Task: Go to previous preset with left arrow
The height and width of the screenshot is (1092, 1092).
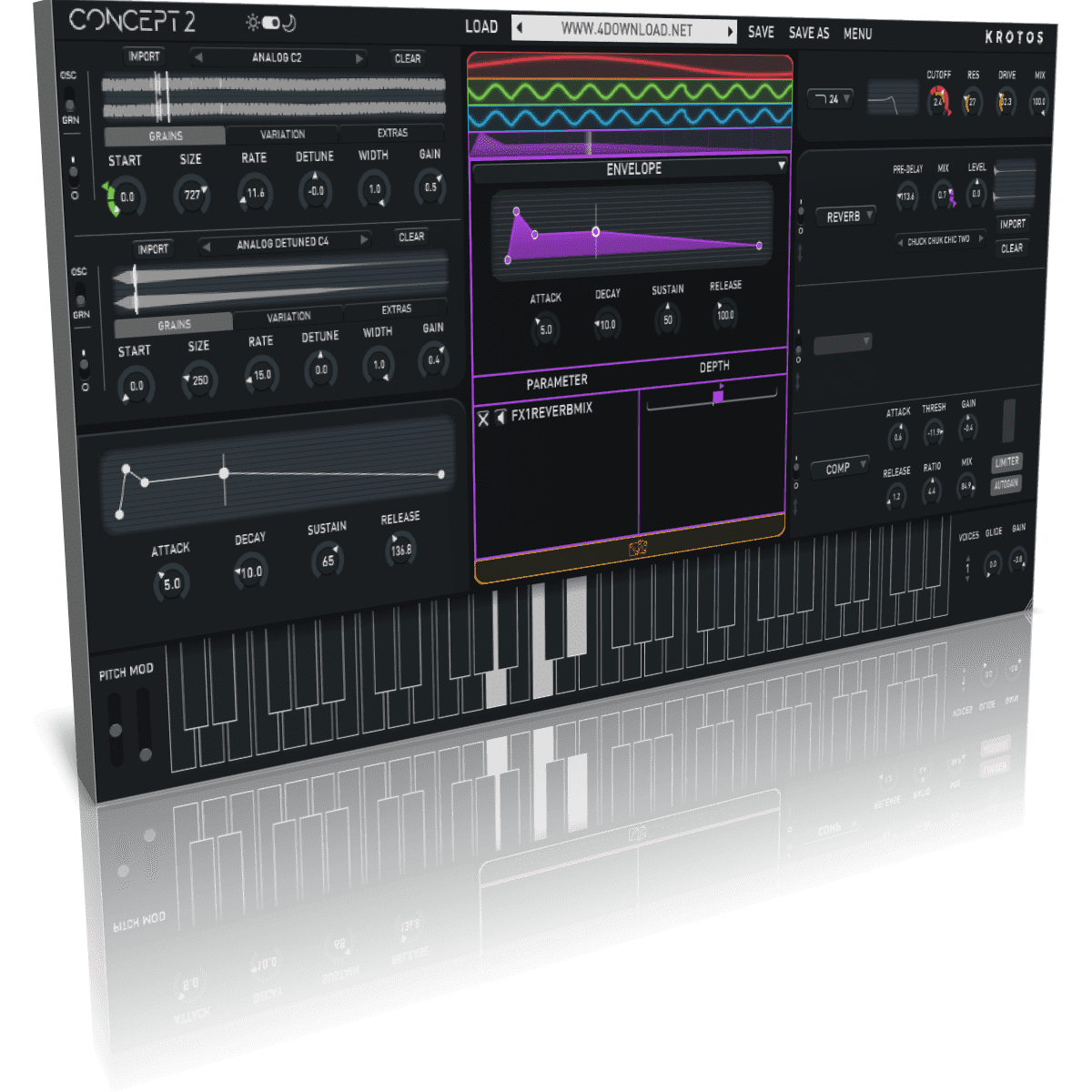Action: pyautogui.click(x=520, y=28)
